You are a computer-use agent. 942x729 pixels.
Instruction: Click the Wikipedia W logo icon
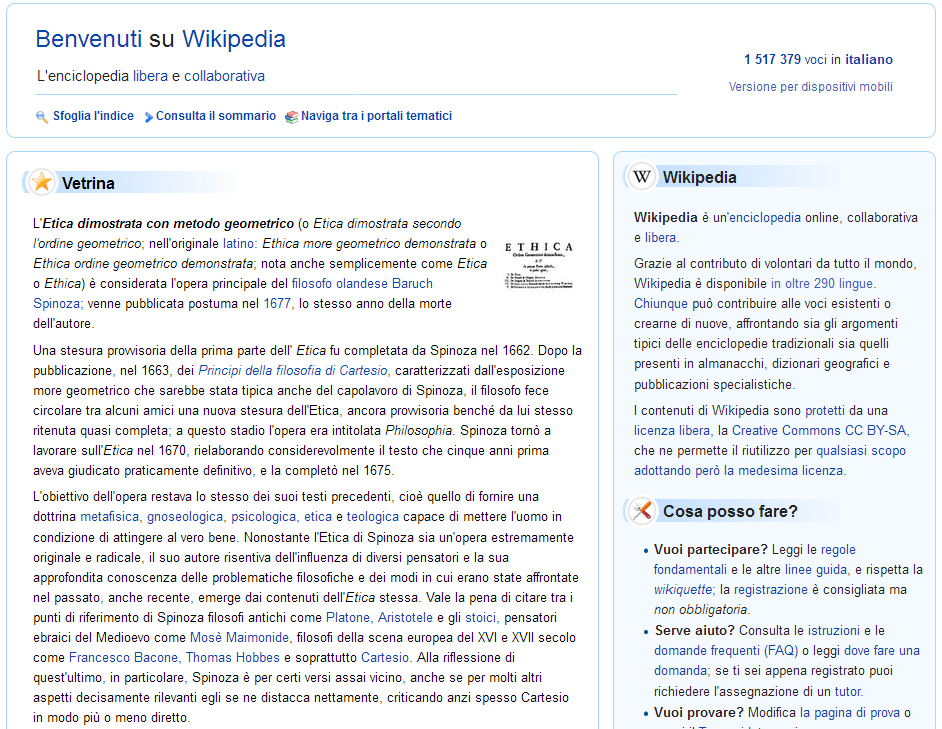642,177
